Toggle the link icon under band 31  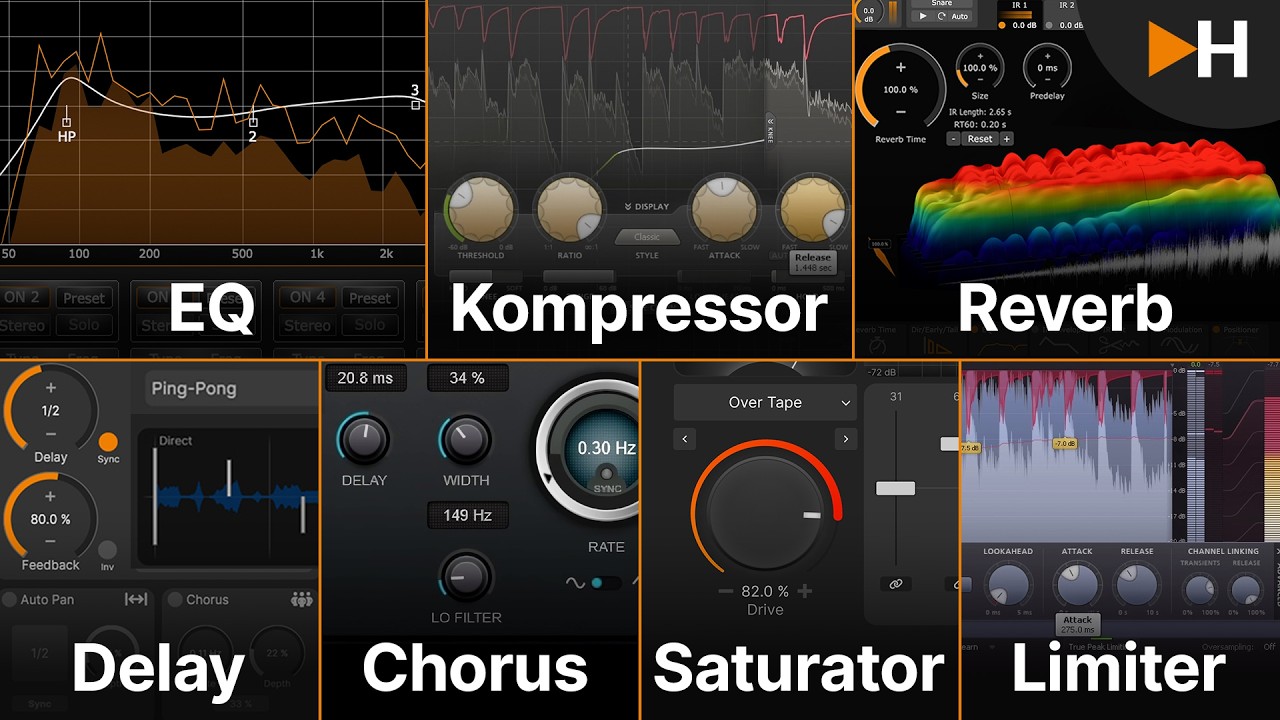896,584
